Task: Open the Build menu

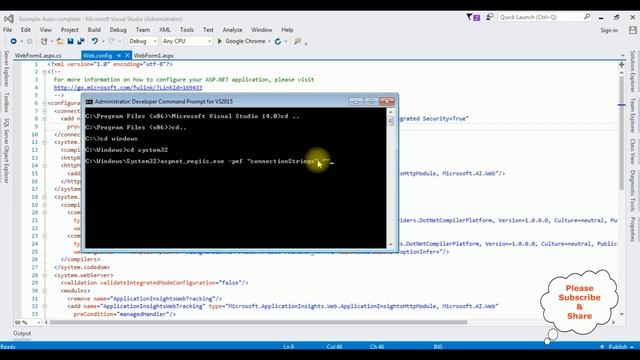Action: pyautogui.click(x=94, y=30)
